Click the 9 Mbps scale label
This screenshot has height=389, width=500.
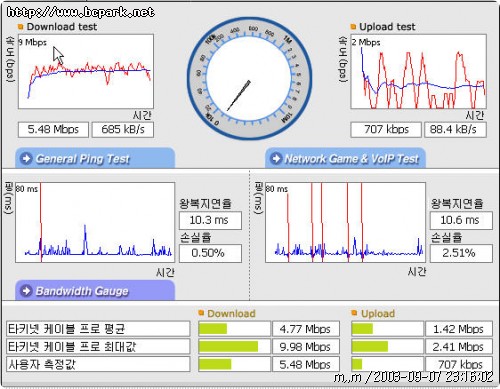[32, 42]
